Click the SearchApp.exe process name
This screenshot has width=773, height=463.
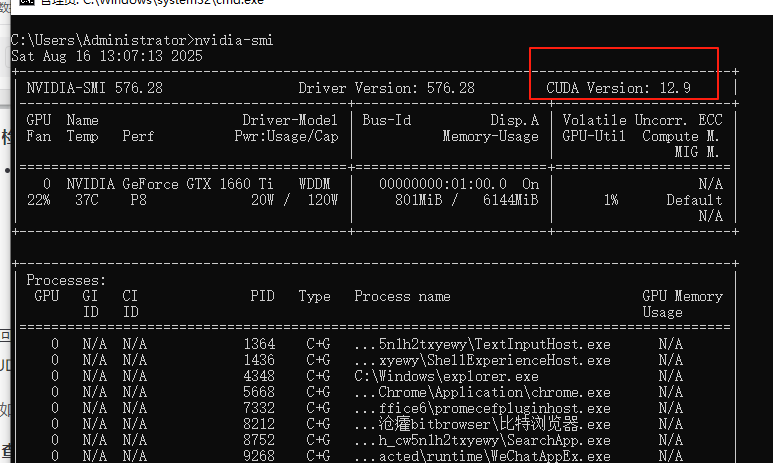click(482, 440)
